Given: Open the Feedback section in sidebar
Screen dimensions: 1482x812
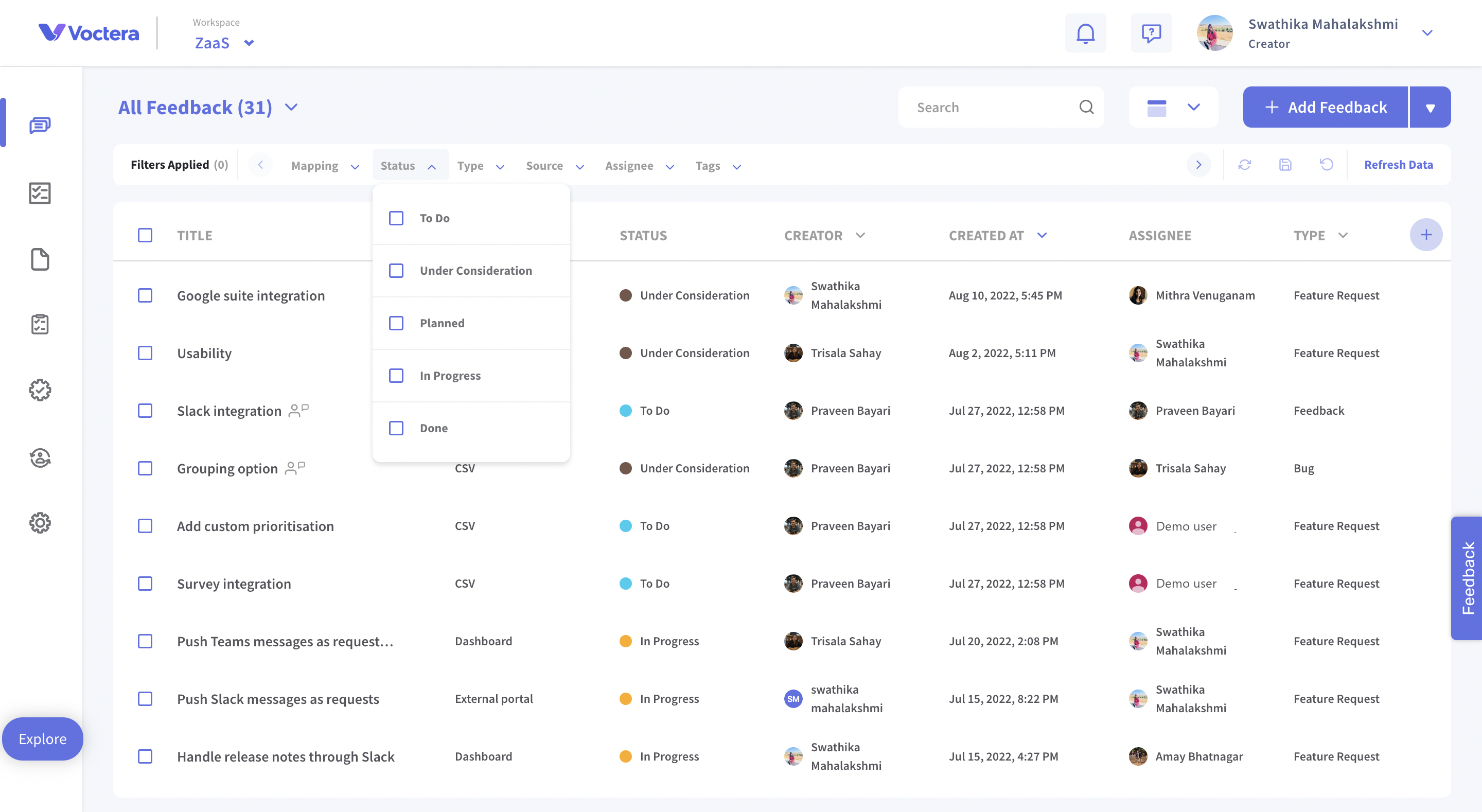Looking at the screenshot, I should pyautogui.click(x=40, y=125).
